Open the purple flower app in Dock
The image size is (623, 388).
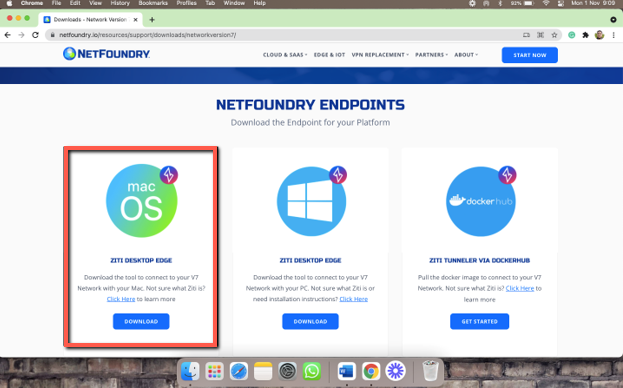[x=395, y=372]
